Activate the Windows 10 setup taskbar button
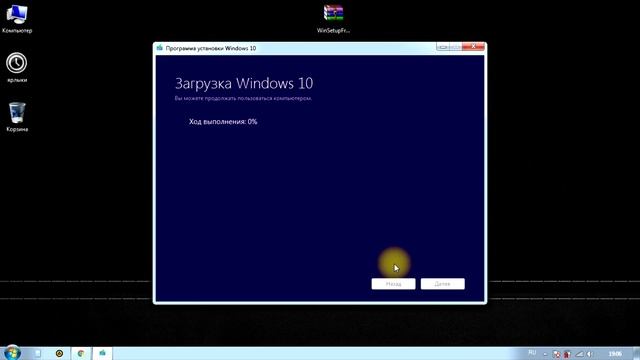The image size is (640, 360). pos(102,353)
